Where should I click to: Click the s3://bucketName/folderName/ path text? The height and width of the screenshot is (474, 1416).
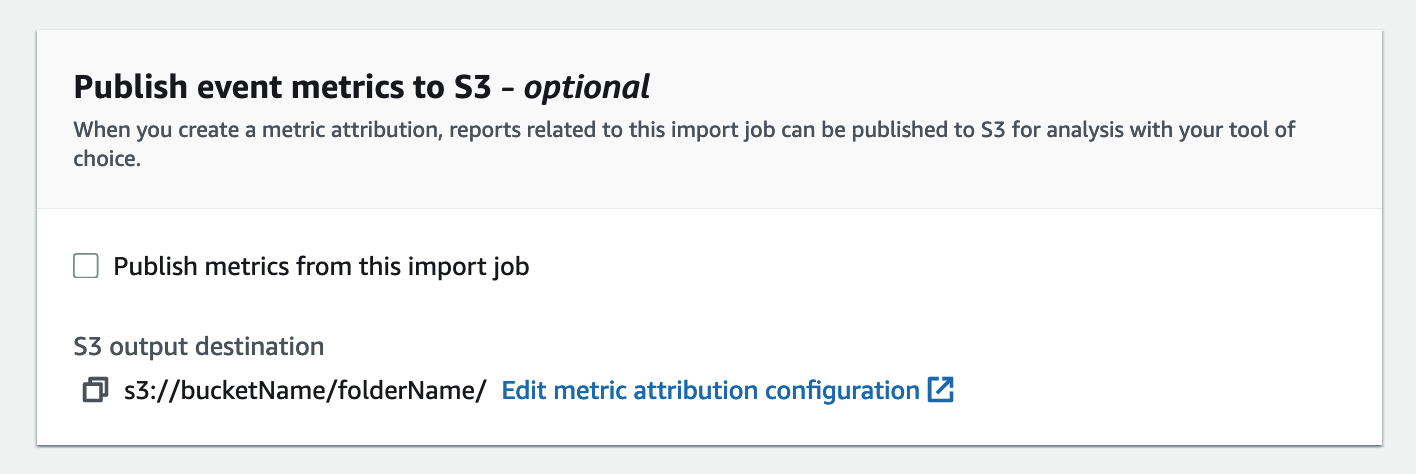point(304,390)
